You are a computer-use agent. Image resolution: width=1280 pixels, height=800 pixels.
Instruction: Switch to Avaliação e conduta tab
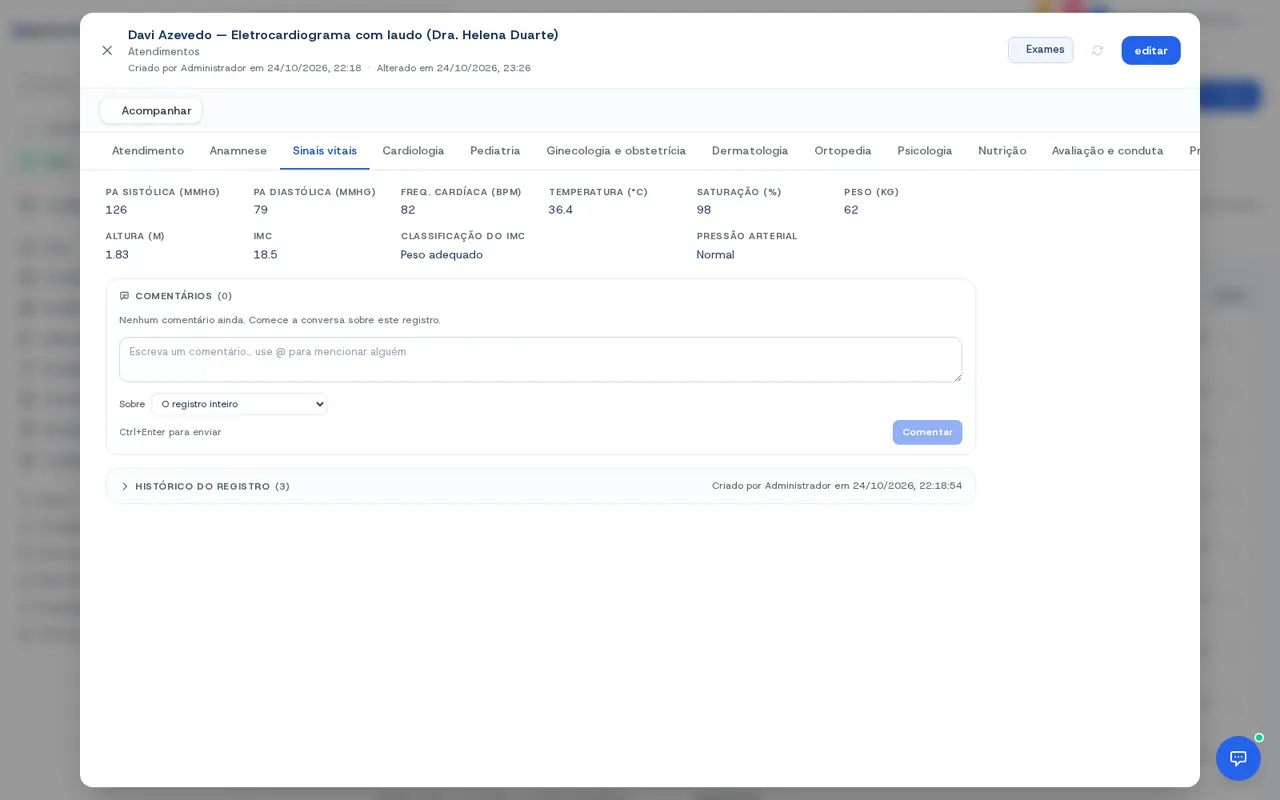coord(1108,151)
